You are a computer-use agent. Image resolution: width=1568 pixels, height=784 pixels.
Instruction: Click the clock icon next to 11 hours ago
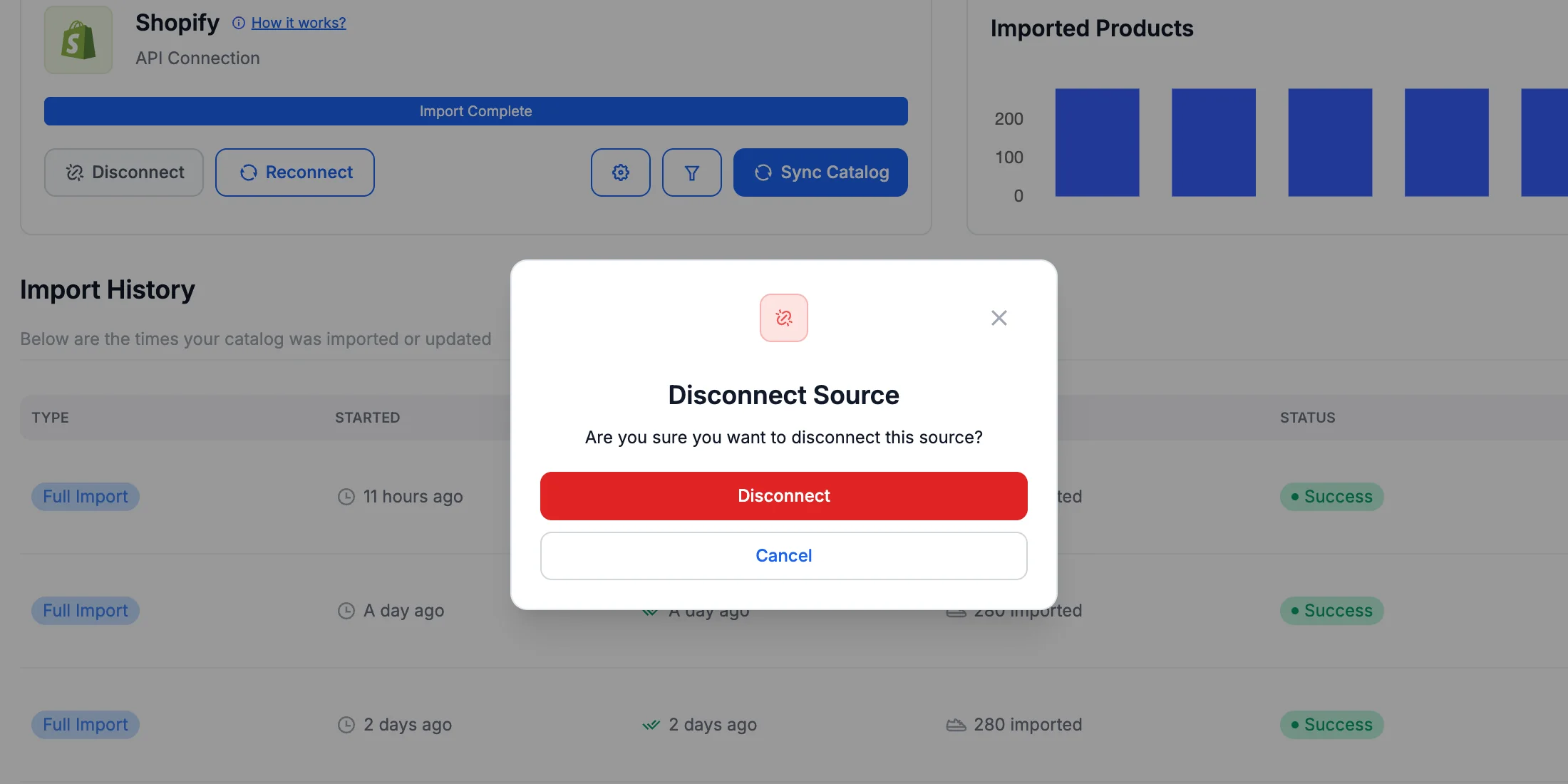tap(346, 497)
